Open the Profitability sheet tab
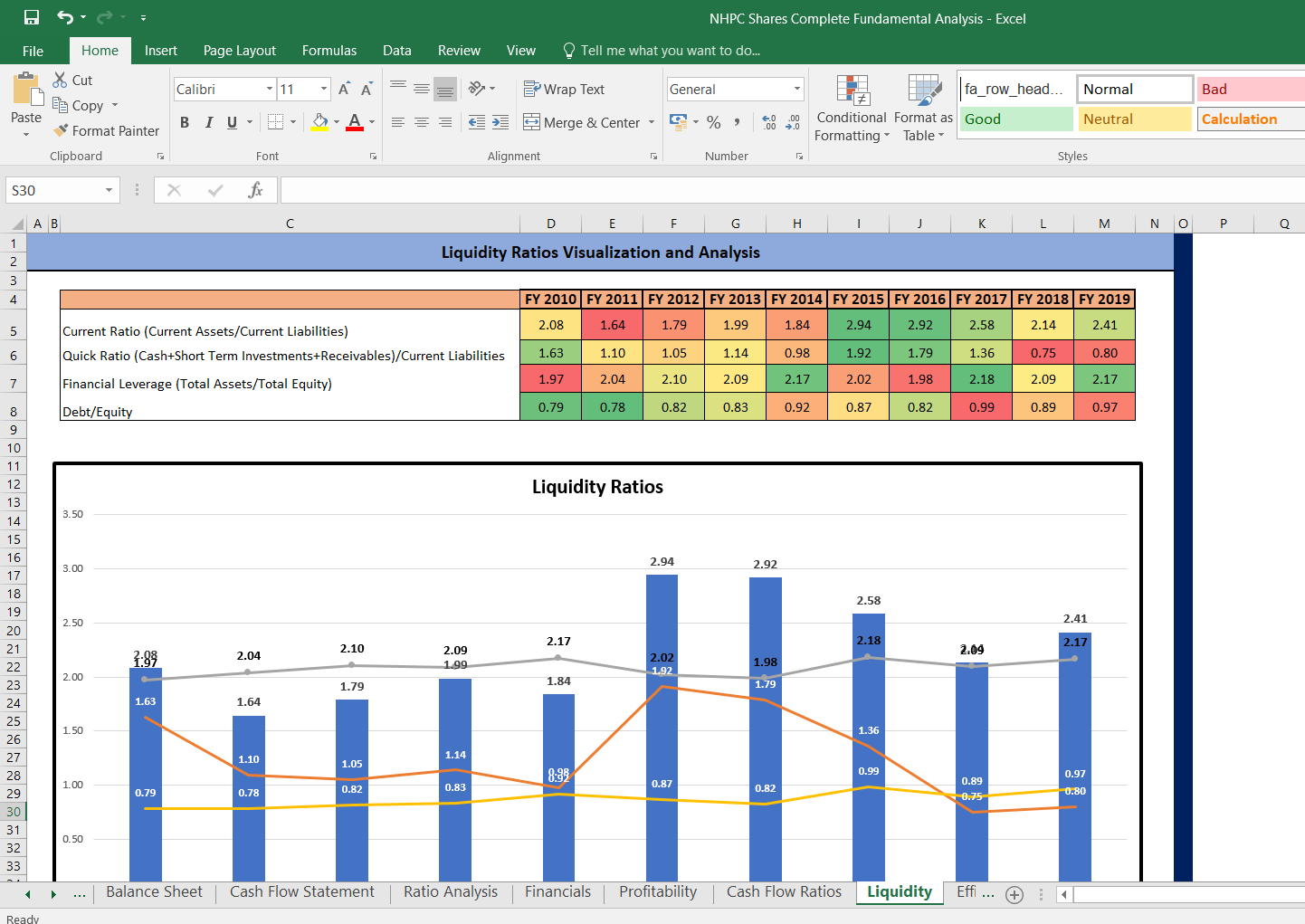 coord(658,891)
